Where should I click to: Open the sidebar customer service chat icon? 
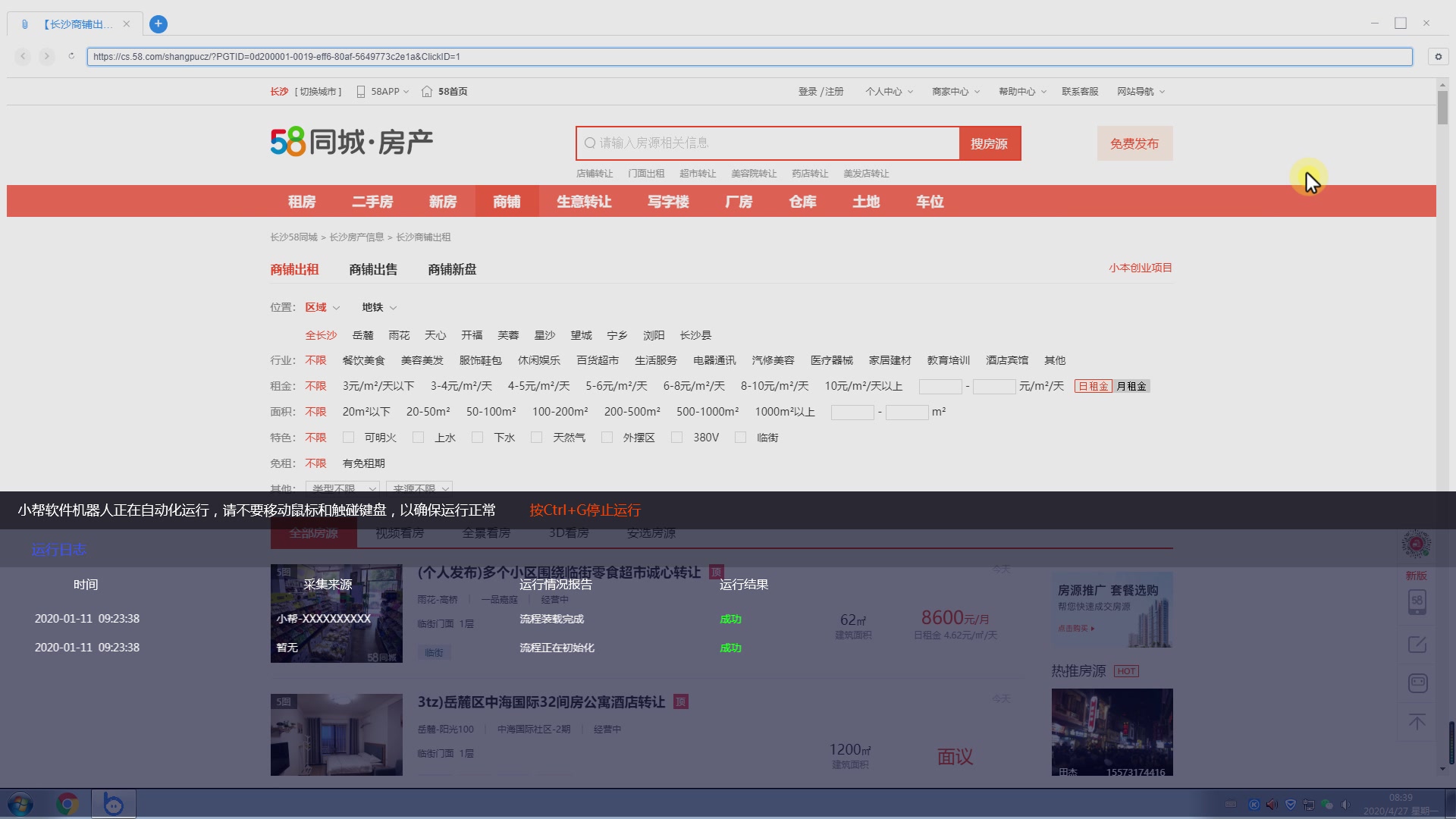(x=1417, y=683)
